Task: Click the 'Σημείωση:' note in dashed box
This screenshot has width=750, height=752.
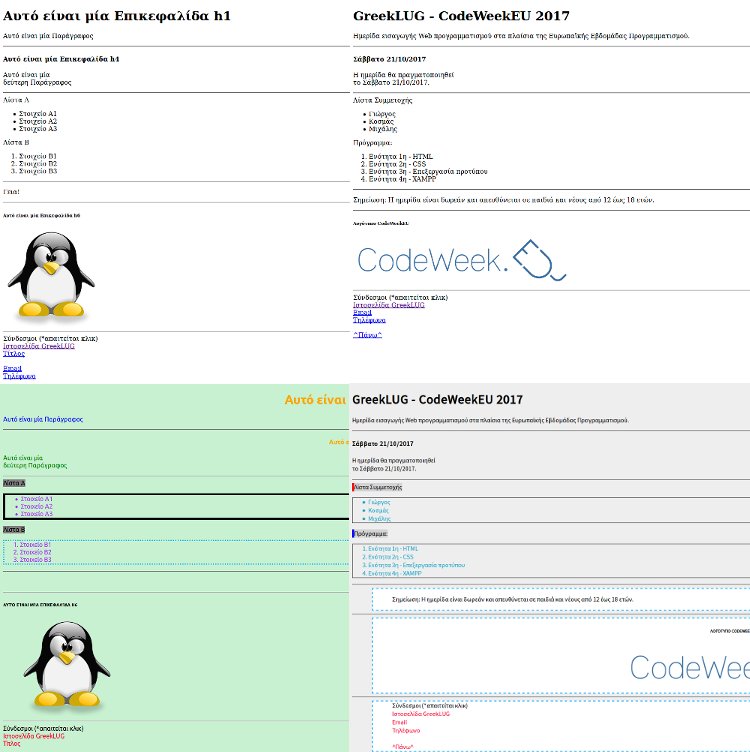Action: tap(513, 599)
